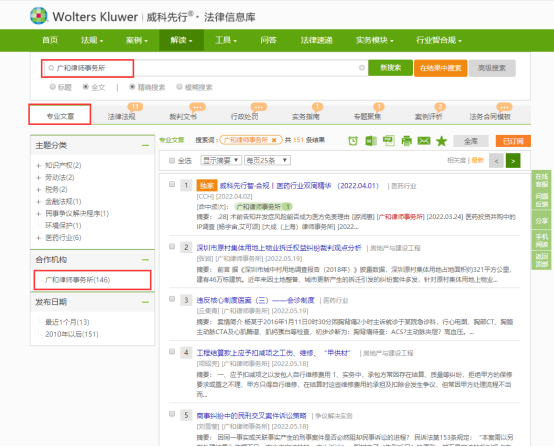The width and height of the screenshot is (554, 447).
Task: Expand the 金融法规(1) category
Action: point(39,201)
